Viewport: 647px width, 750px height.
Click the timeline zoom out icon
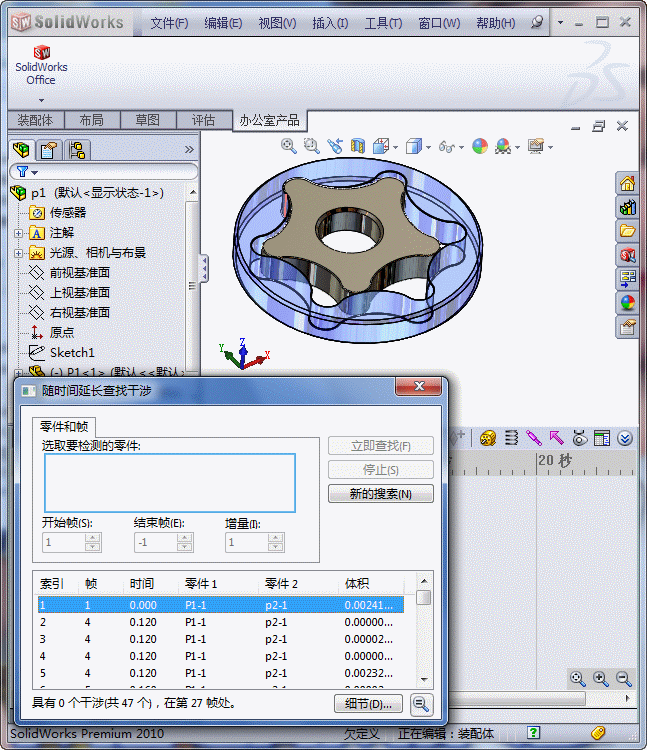click(x=624, y=678)
